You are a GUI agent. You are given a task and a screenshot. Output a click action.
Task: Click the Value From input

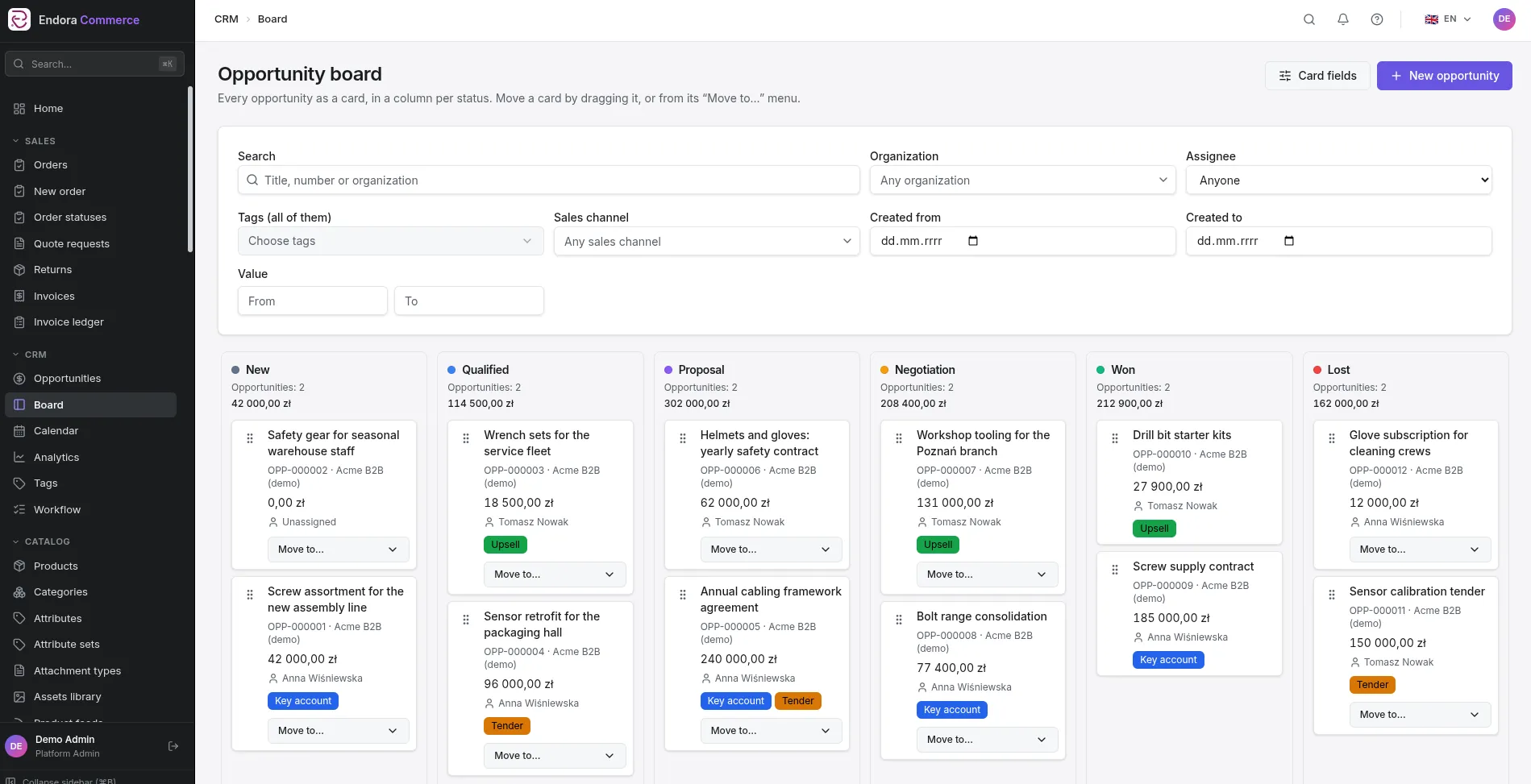pyautogui.click(x=313, y=301)
